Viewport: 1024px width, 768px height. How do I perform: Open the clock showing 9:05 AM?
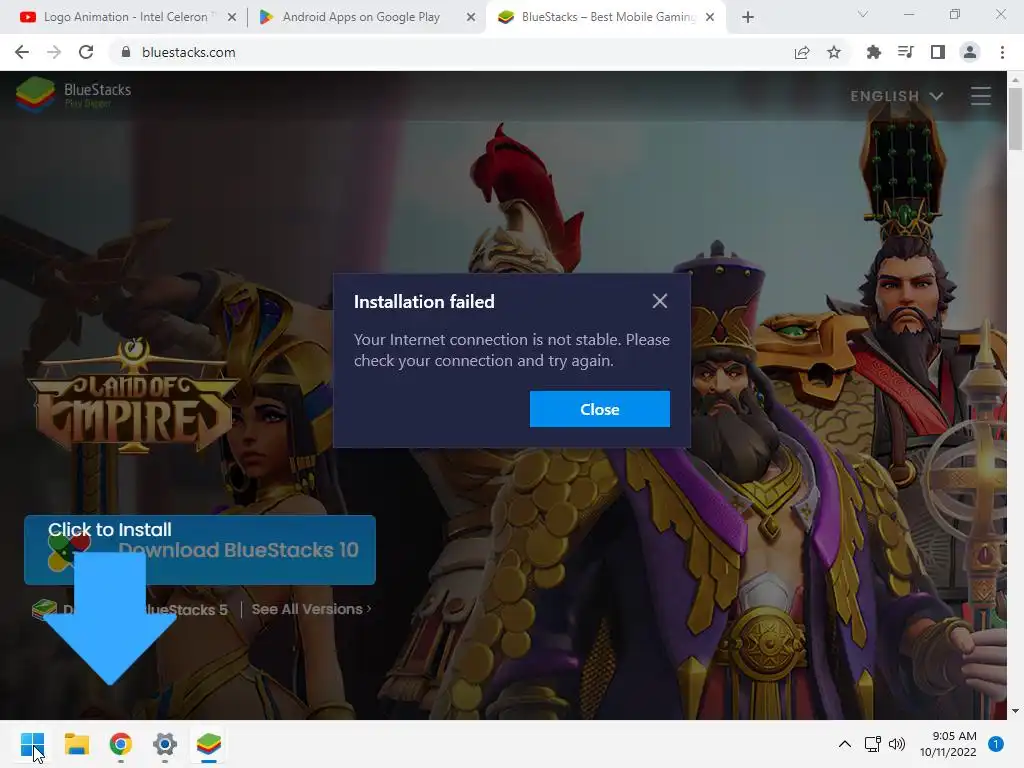(948, 744)
